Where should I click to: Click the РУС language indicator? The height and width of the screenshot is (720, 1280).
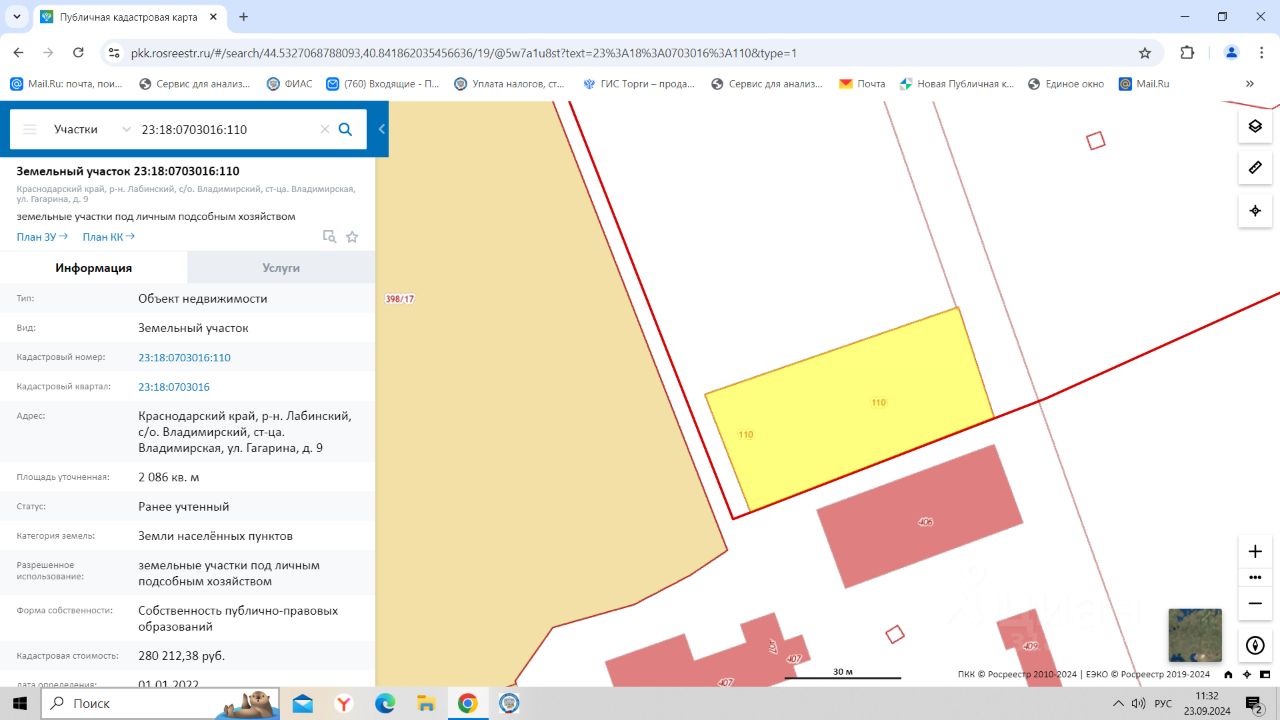pos(1163,703)
